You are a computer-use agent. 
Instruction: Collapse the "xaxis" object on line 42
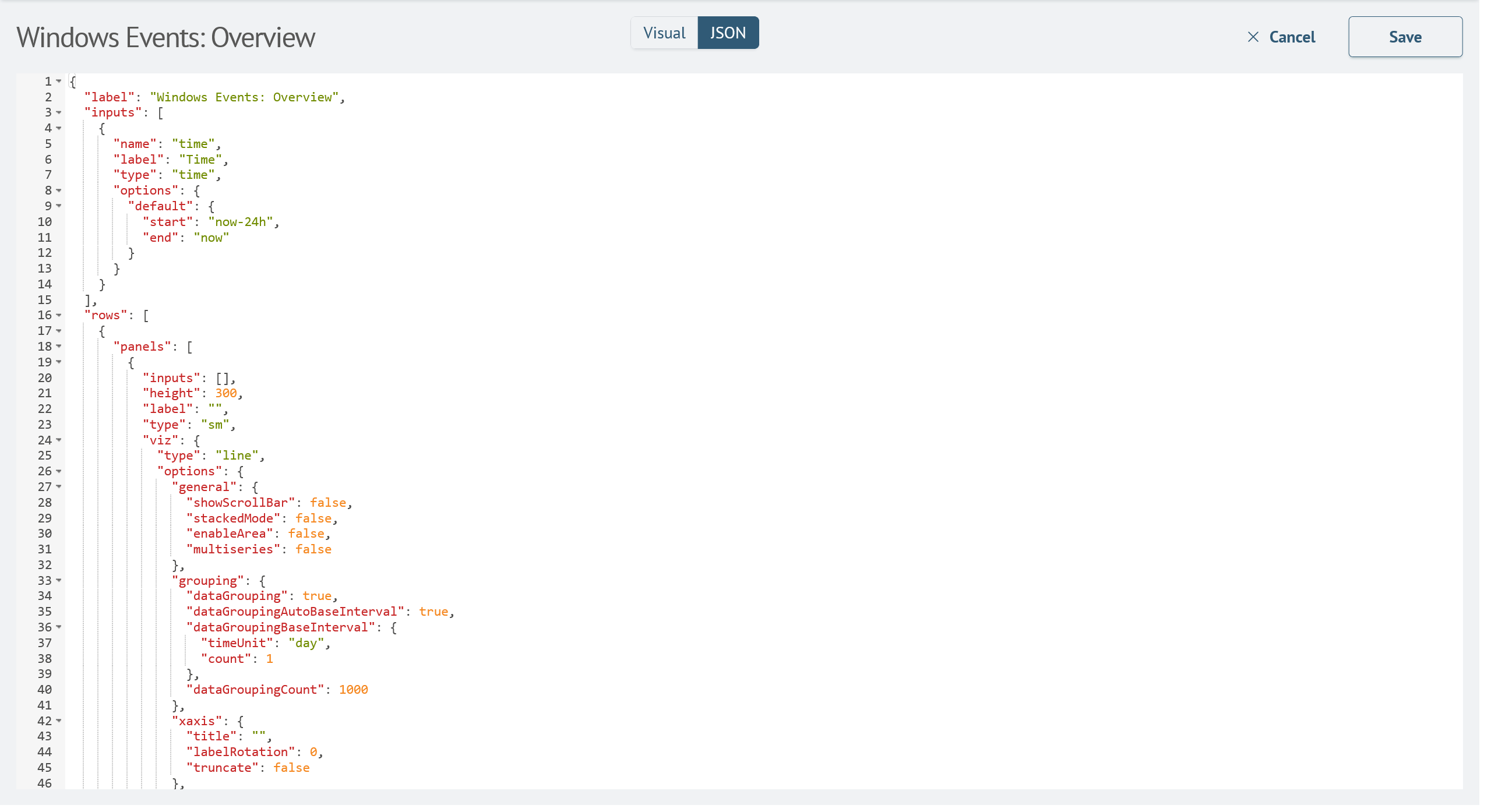(x=59, y=721)
